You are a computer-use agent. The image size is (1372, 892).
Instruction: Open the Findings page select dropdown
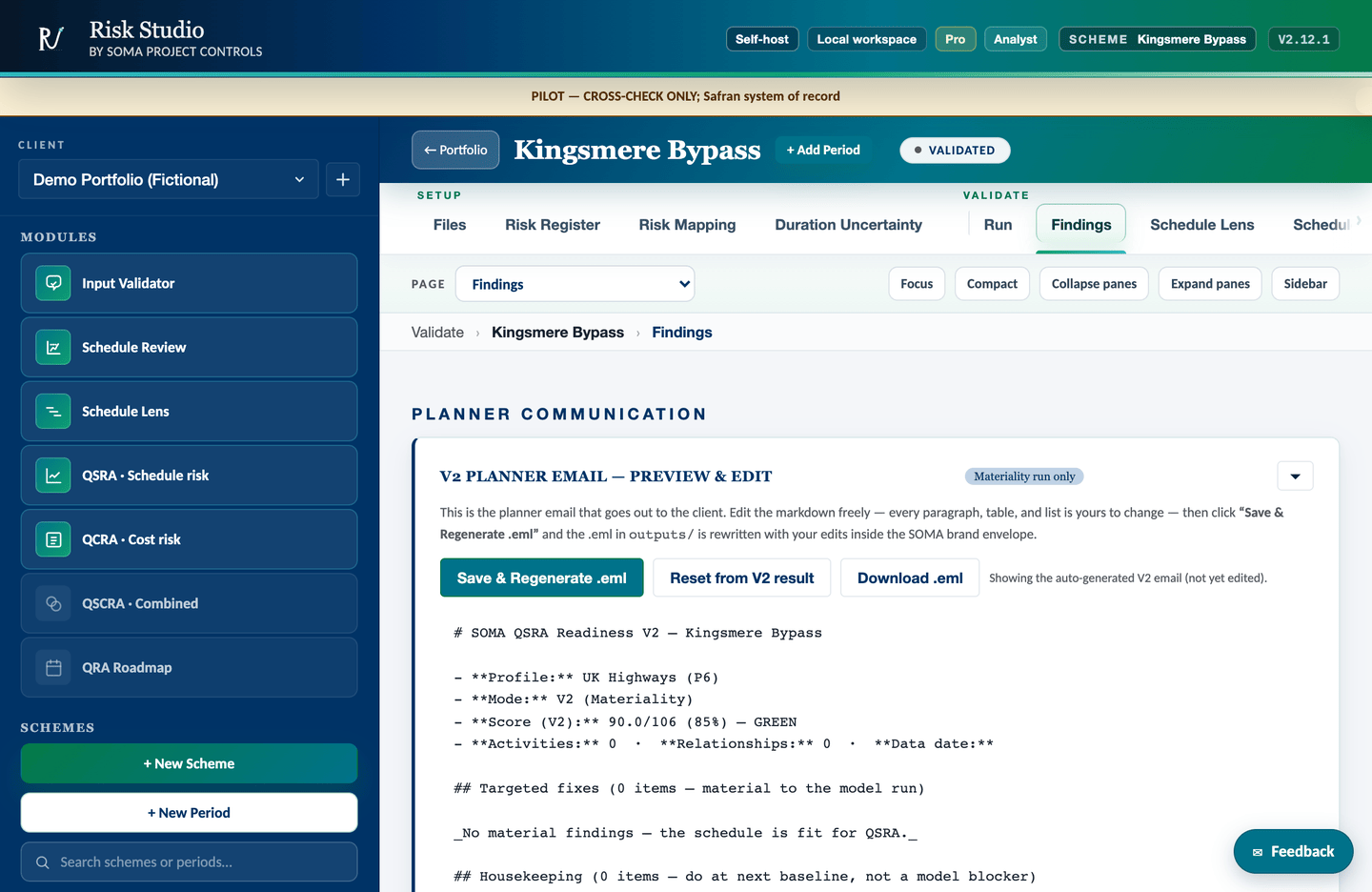pyautogui.click(x=575, y=284)
